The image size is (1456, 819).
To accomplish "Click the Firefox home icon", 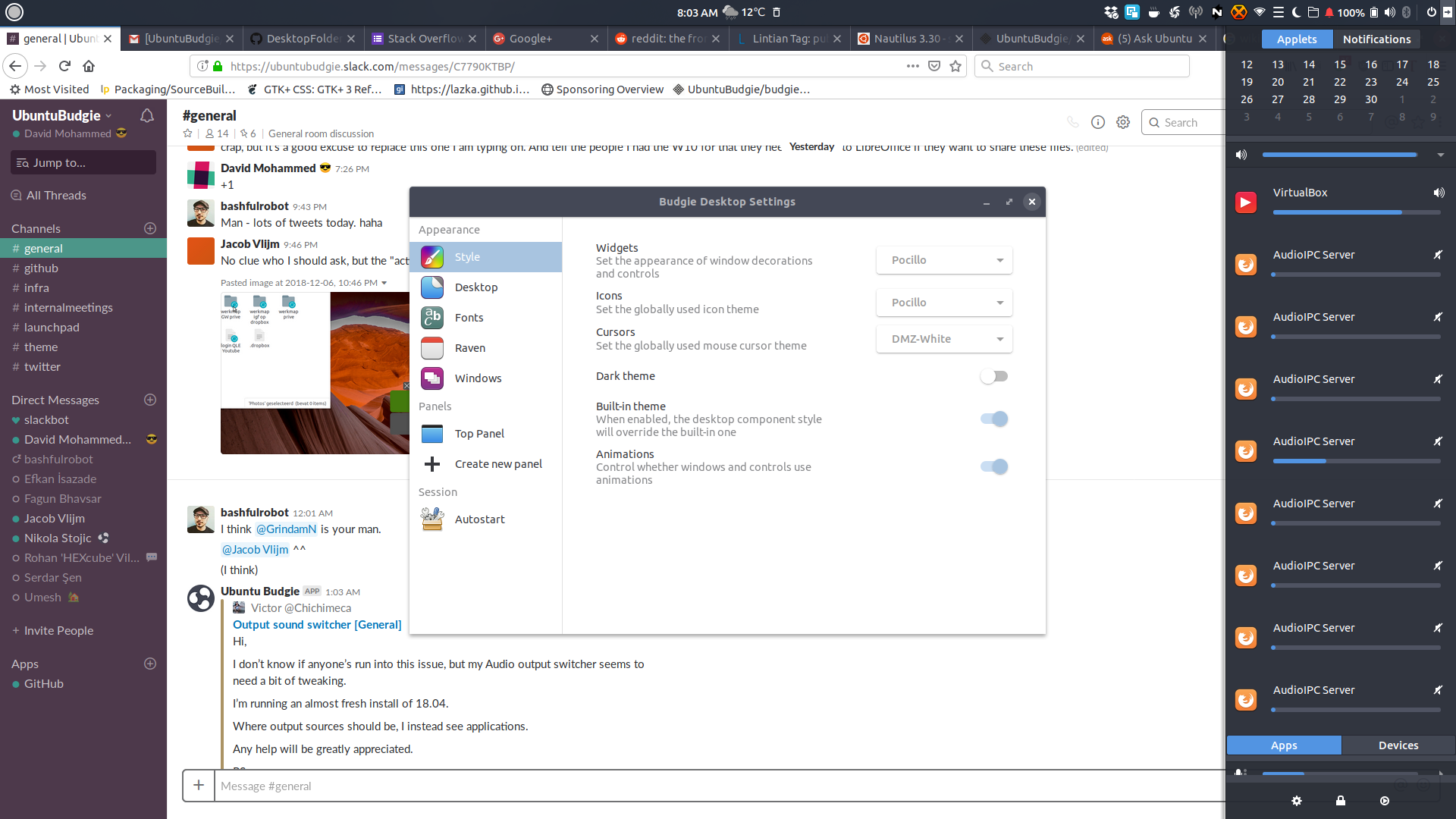I will 89,66.
